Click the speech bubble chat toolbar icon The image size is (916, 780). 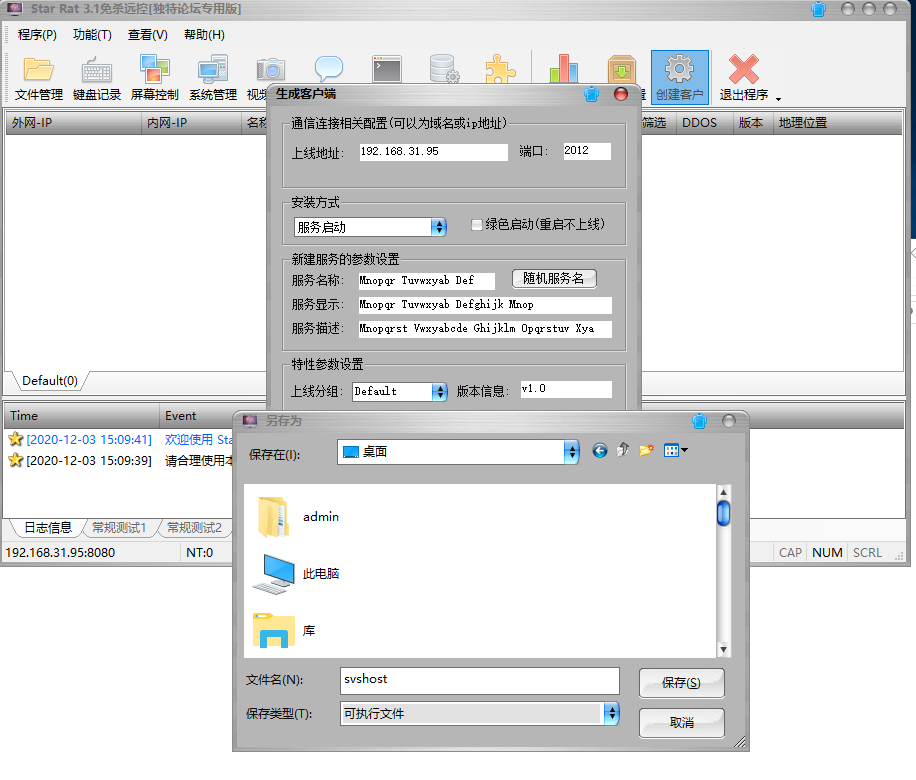coord(329,69)
